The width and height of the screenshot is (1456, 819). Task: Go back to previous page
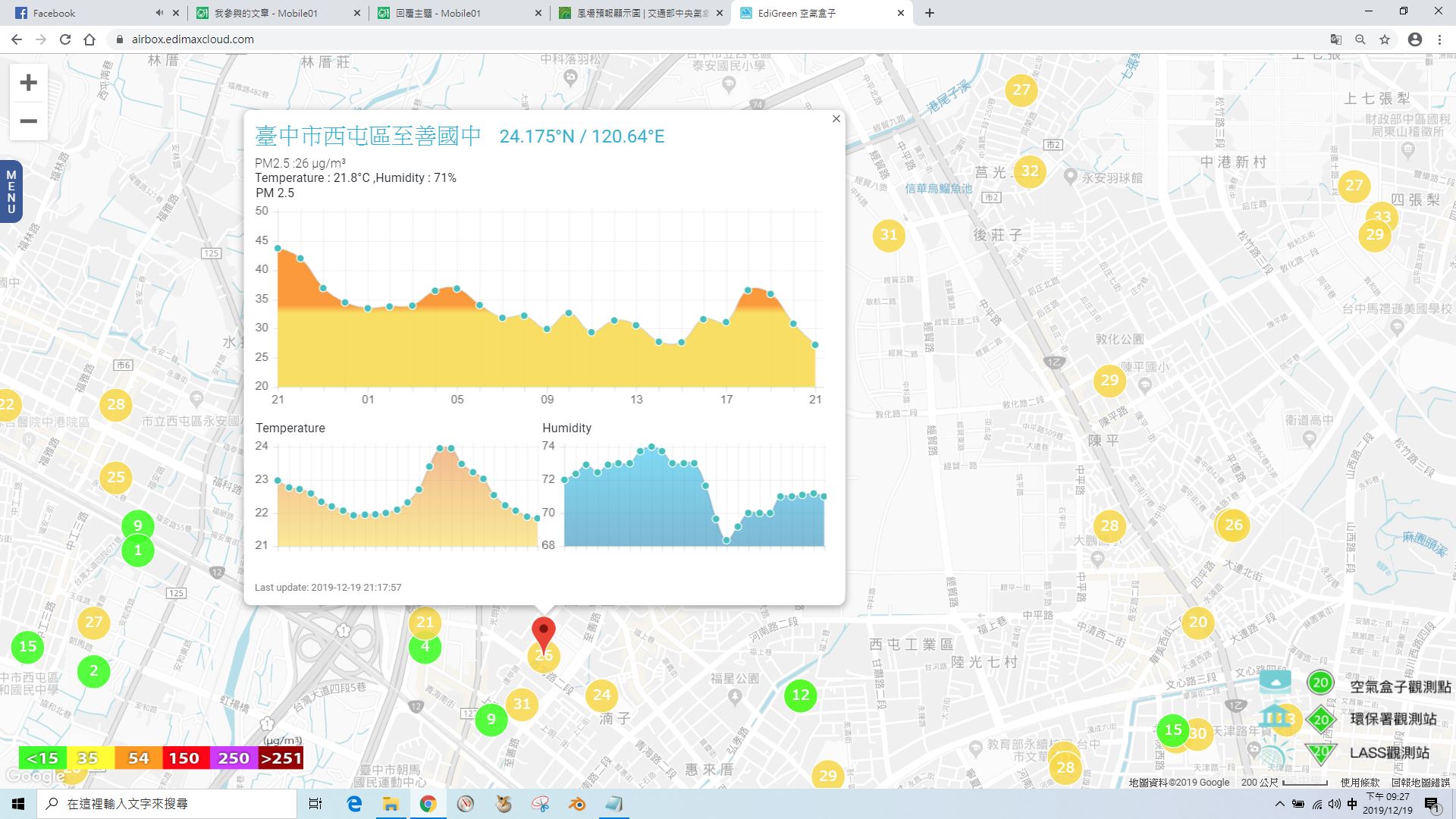[17, 39]
